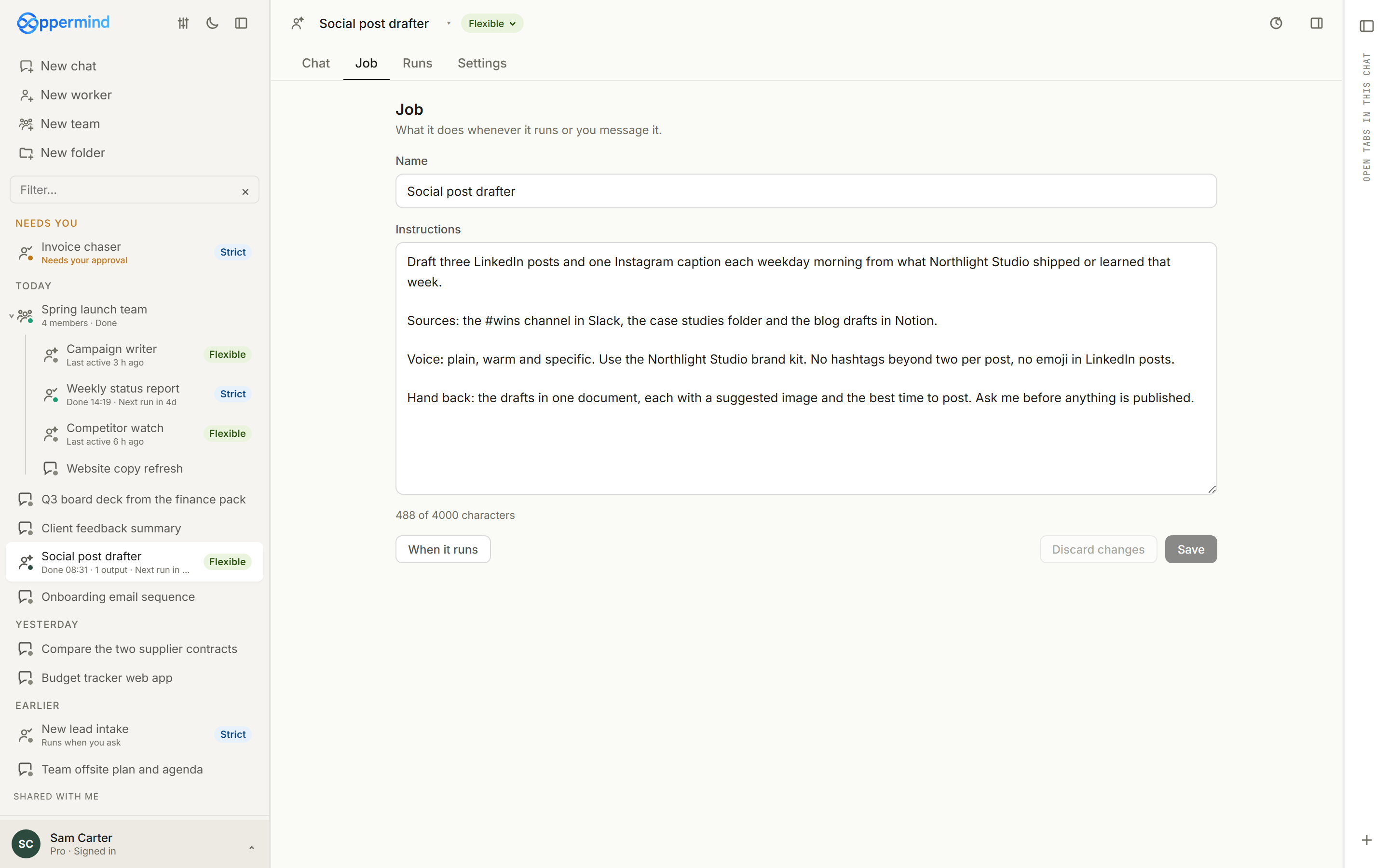Image resolution: width=1389 pixels, height=868 pixels.
Task: Click the plus icon at bottom right
Action: [1367, 841]
